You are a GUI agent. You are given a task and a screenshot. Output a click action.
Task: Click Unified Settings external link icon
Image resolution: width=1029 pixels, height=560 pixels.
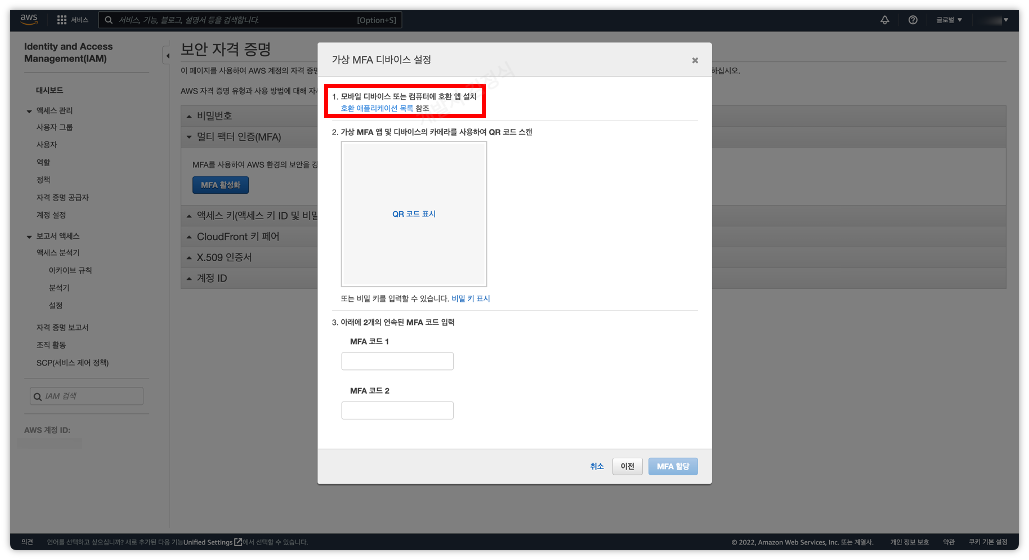[238, 542]
